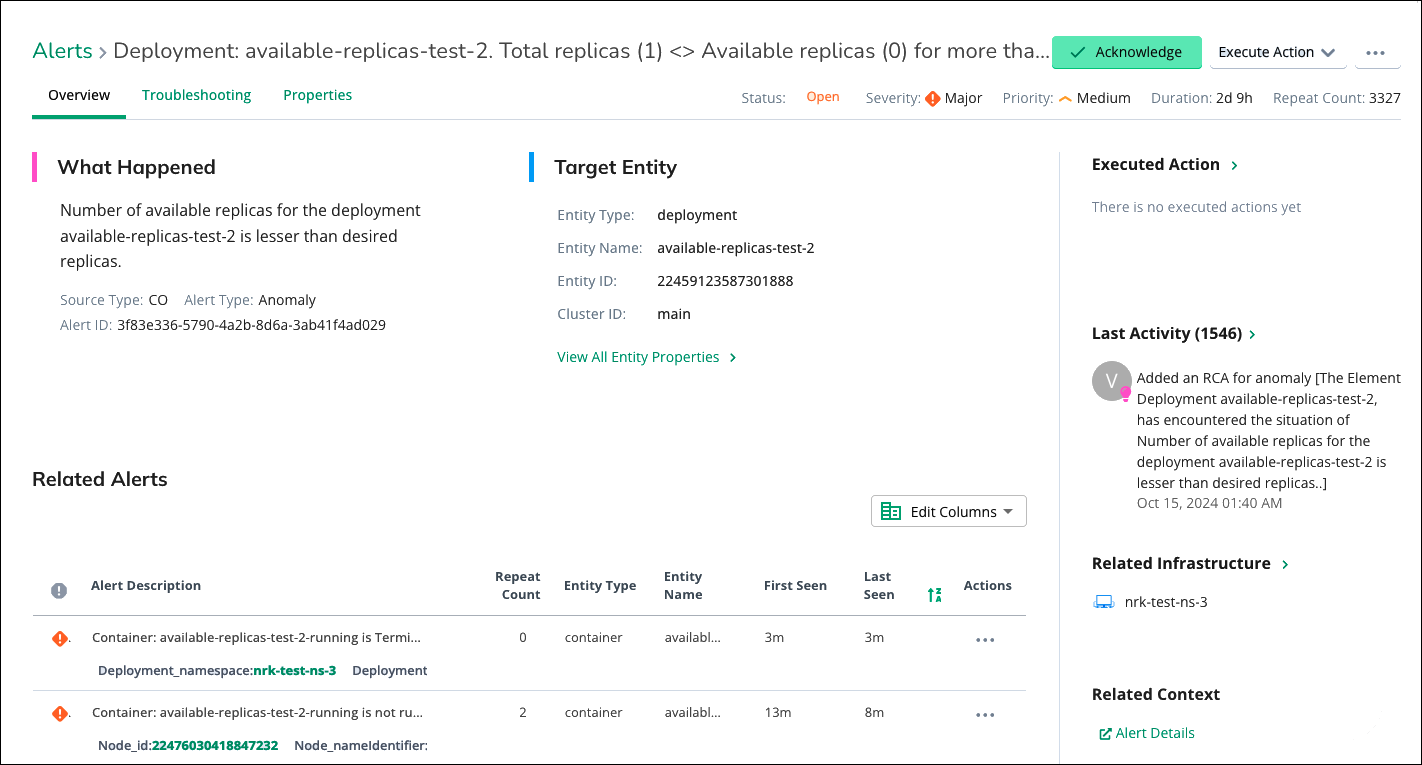Click the nrk-test-ns-3 infrastructure icon
This screenshot has height=765, width=1422.
[1104, 602]
